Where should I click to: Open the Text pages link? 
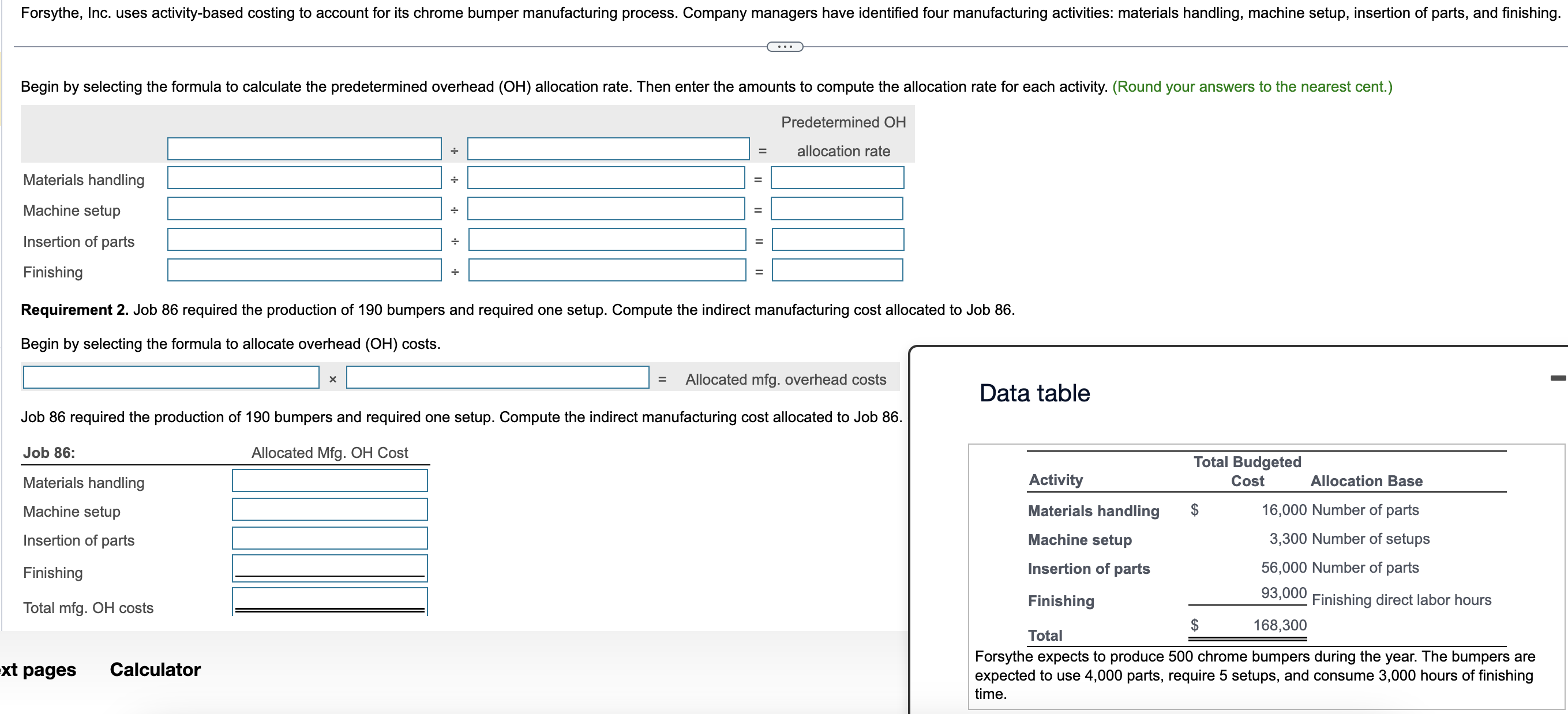(x=37, y=670)
